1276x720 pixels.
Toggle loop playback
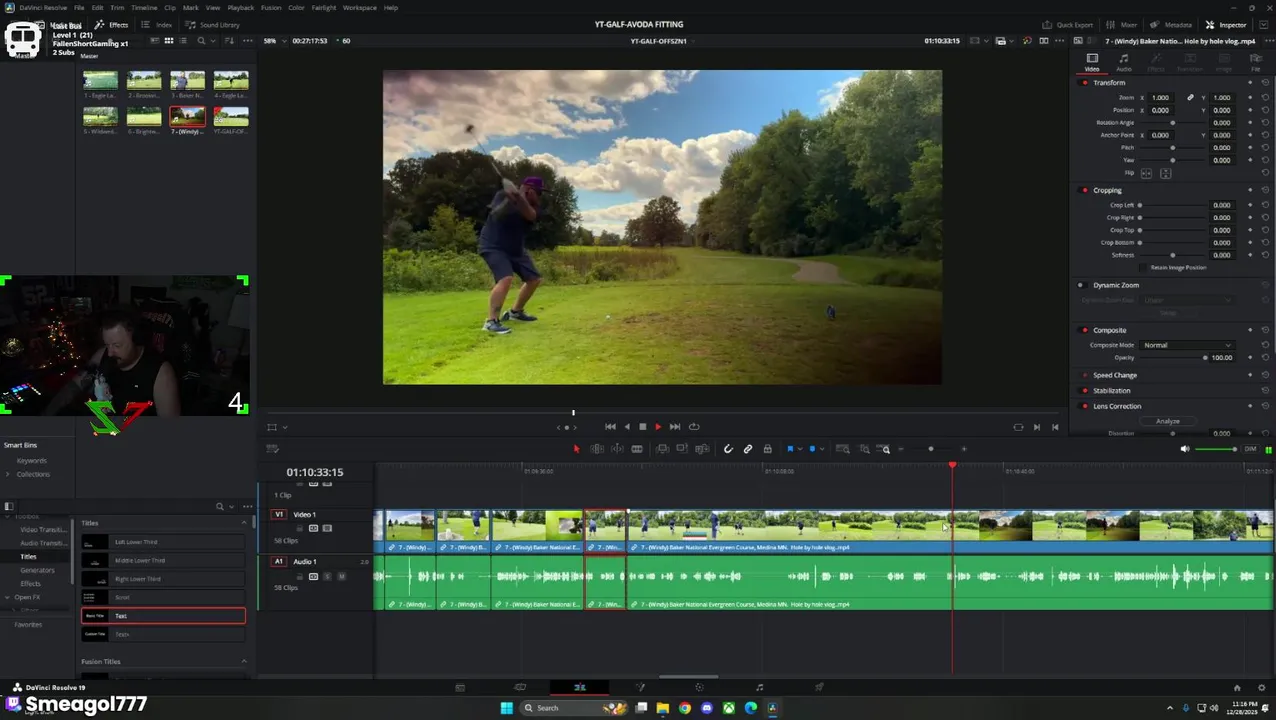tap(694, 427)
